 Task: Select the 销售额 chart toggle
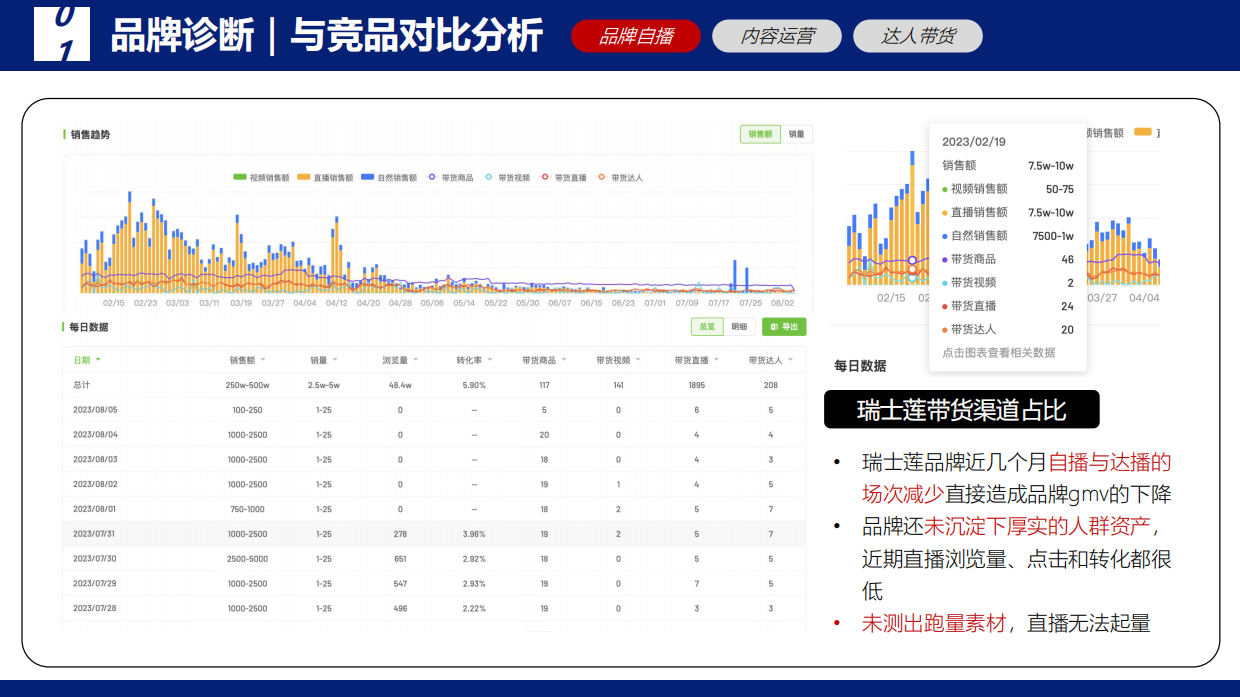760,134
